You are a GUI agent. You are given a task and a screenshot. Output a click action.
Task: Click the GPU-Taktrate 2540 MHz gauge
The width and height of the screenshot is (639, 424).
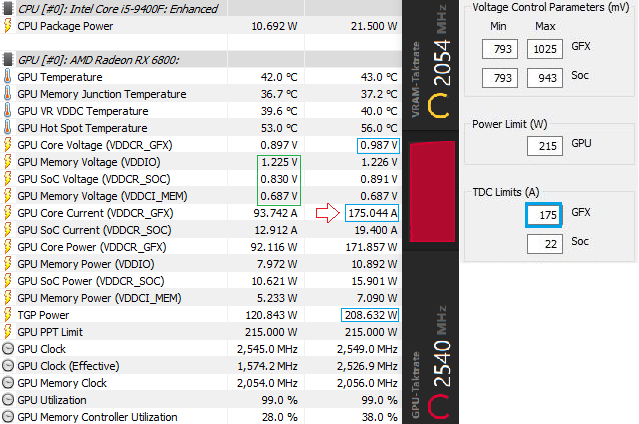pyautogui.click(x=430, y=363)
